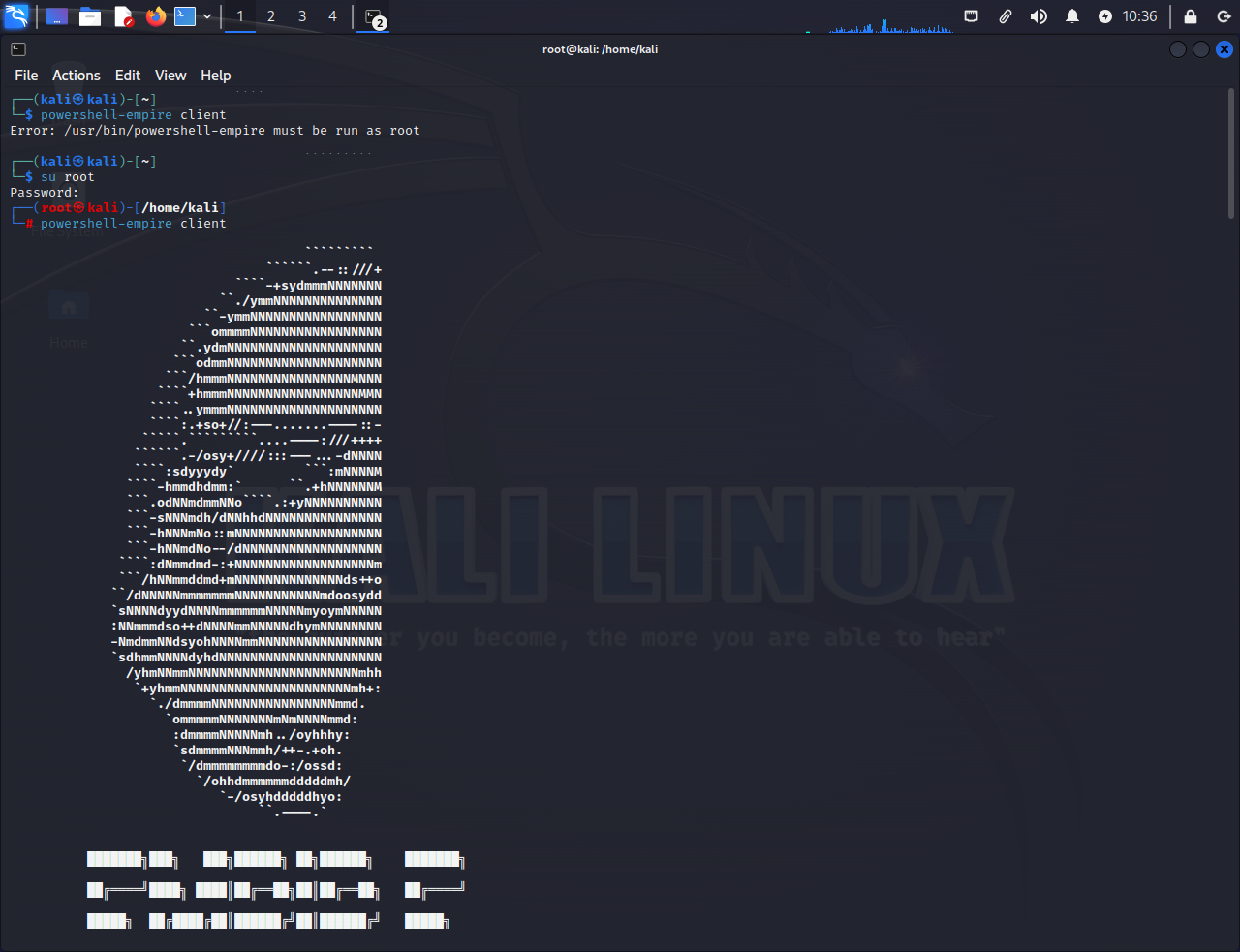Close the terminal window
Viewport: 1240px width, 952px height.
point(1224,49)
